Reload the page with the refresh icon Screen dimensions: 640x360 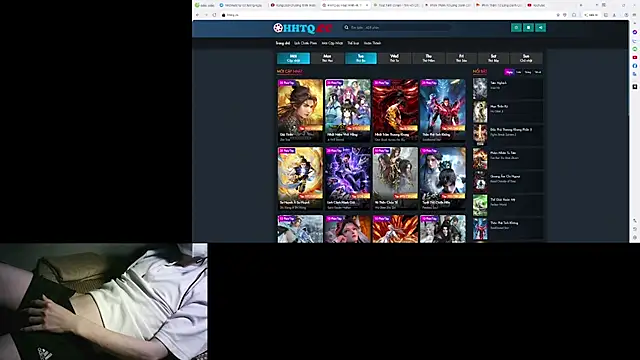coord(214,15)
